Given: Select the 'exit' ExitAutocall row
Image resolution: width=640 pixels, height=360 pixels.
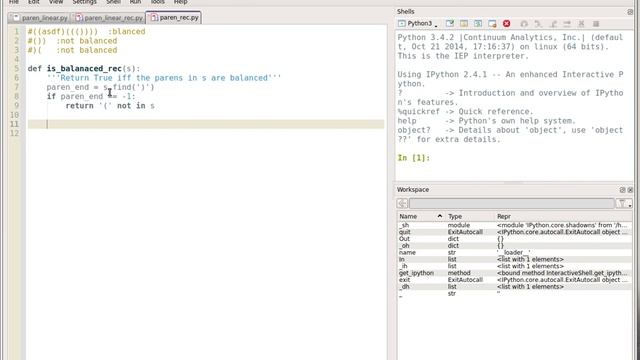Looking at the screenshot, I should (x=515, y=280).
